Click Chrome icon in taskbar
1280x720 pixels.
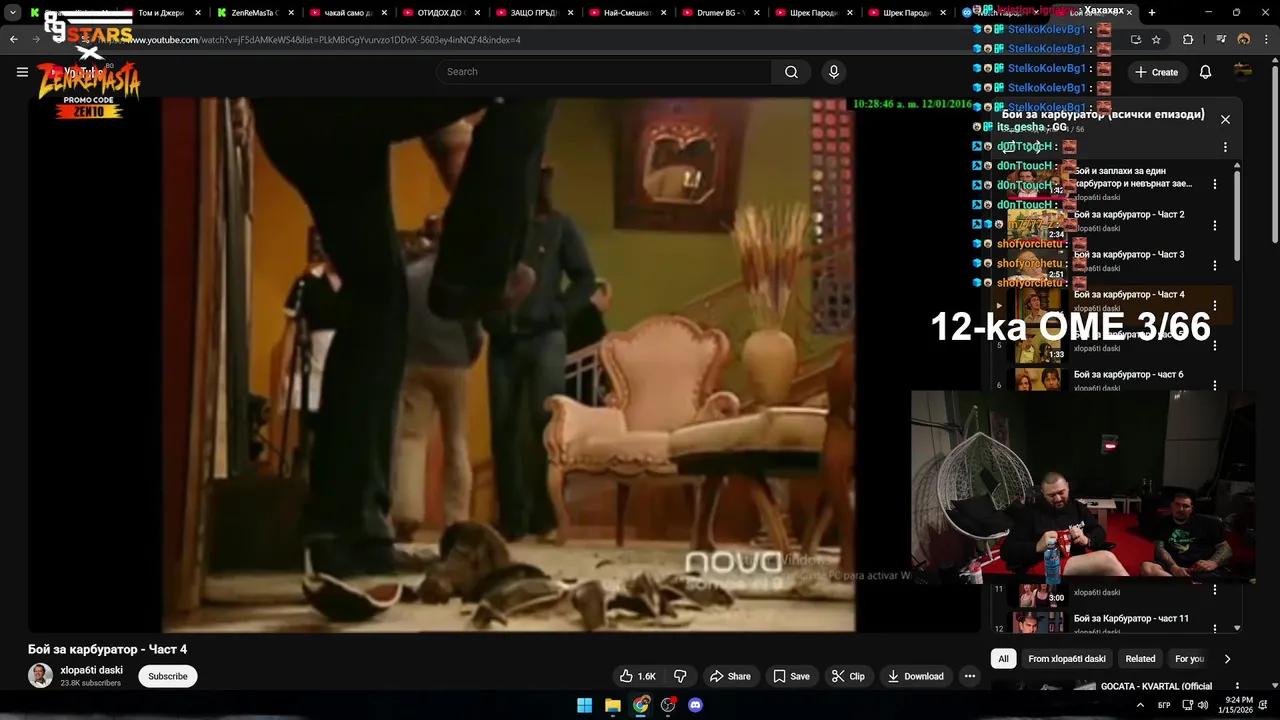click(641, 705)
